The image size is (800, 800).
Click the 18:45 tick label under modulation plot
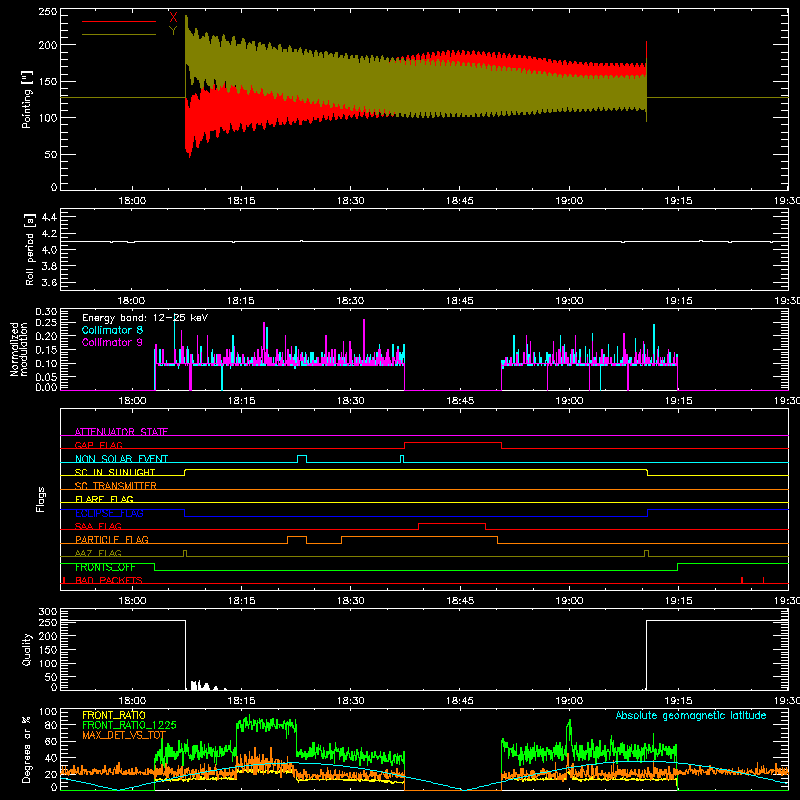pos(460,401)
